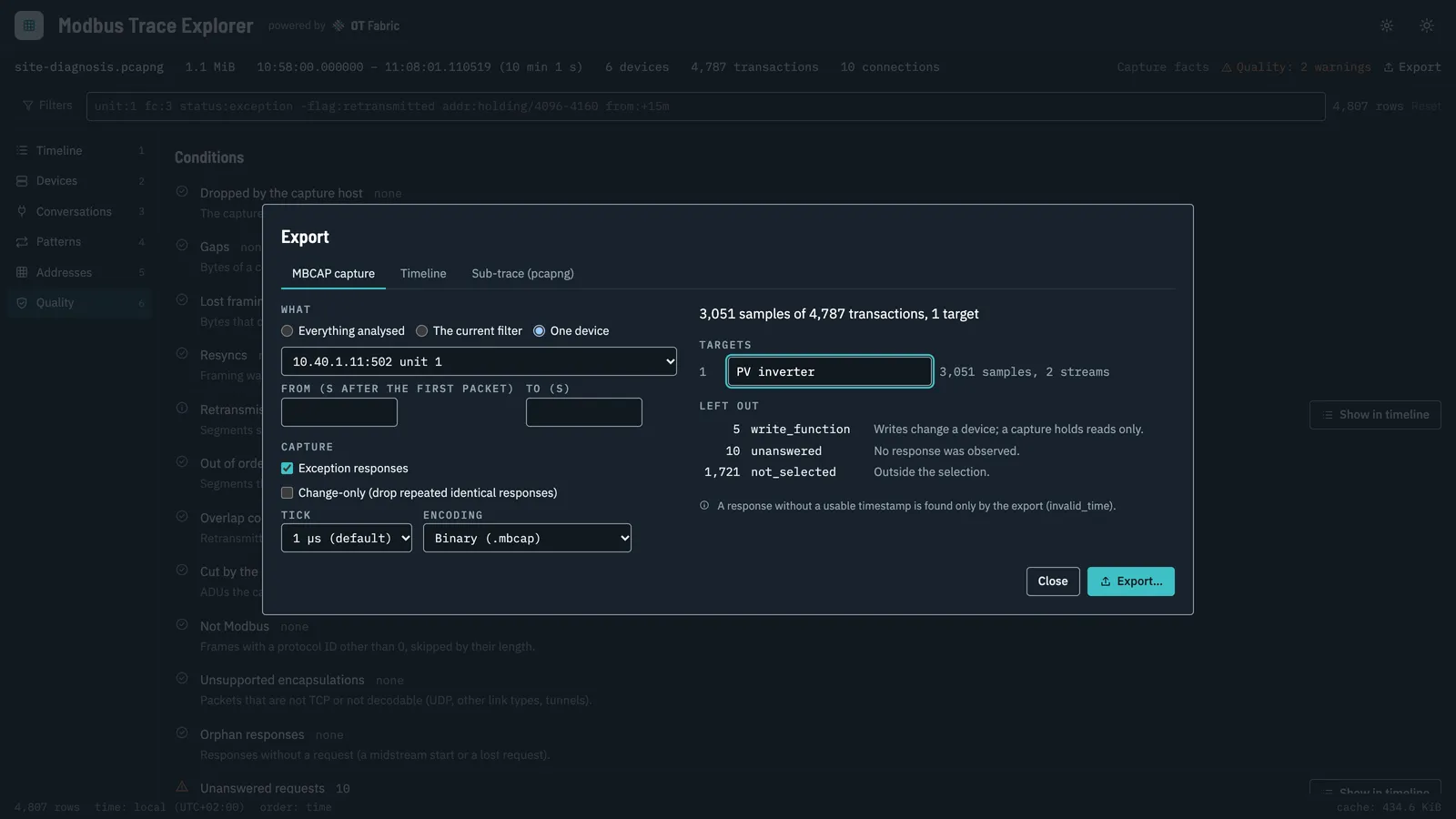
Task: Click the Reset link beside row count
Action: click(1426, 106)
